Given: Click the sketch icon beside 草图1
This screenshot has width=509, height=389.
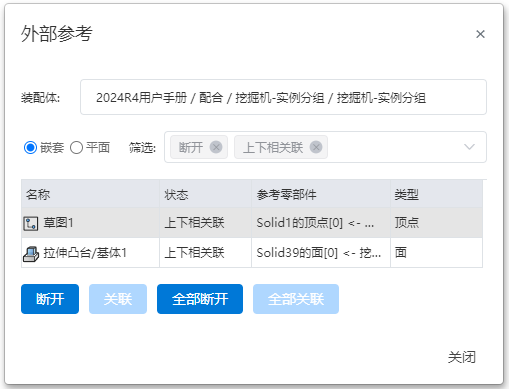Looking at the screenshot, I should tap(31, 223).
